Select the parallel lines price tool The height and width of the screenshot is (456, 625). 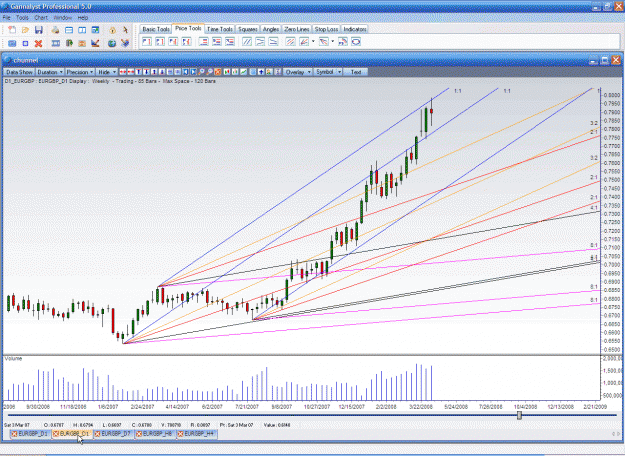coord(247,41)
